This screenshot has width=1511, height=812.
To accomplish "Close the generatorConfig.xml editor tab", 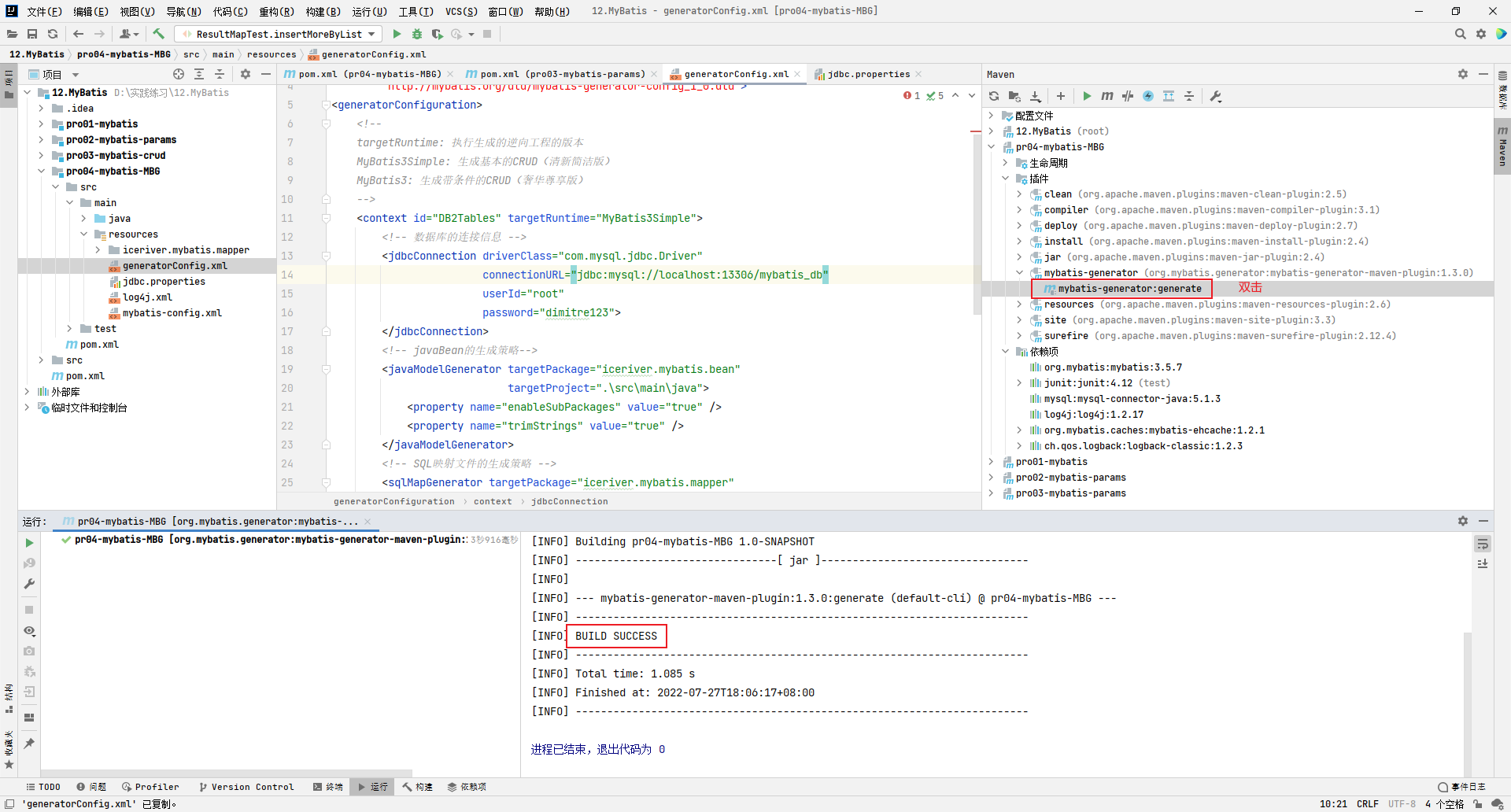I will click(x=797, y=74).
